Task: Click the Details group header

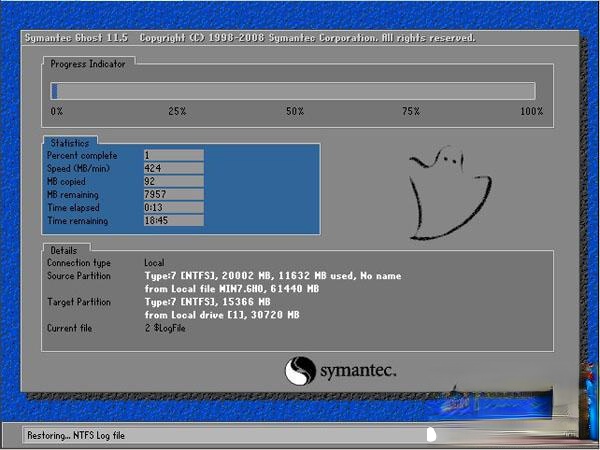Action: (x=63, y=250)
